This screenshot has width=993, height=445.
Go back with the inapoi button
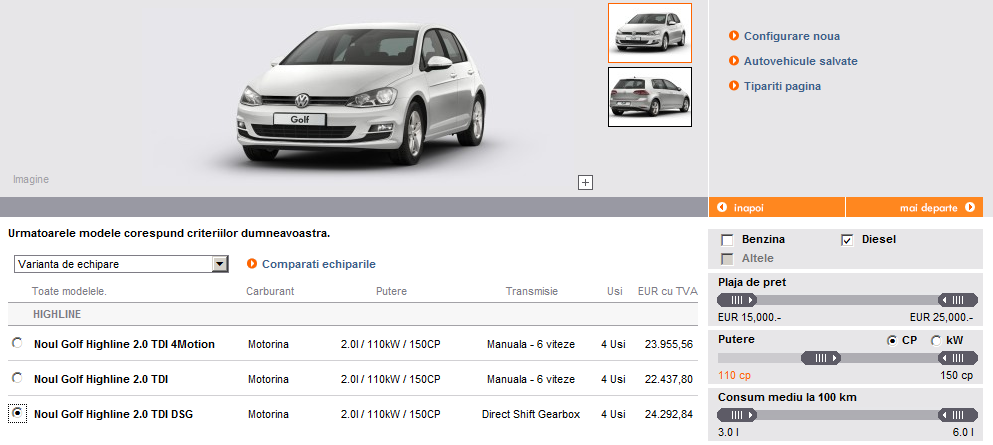point(776,207)
